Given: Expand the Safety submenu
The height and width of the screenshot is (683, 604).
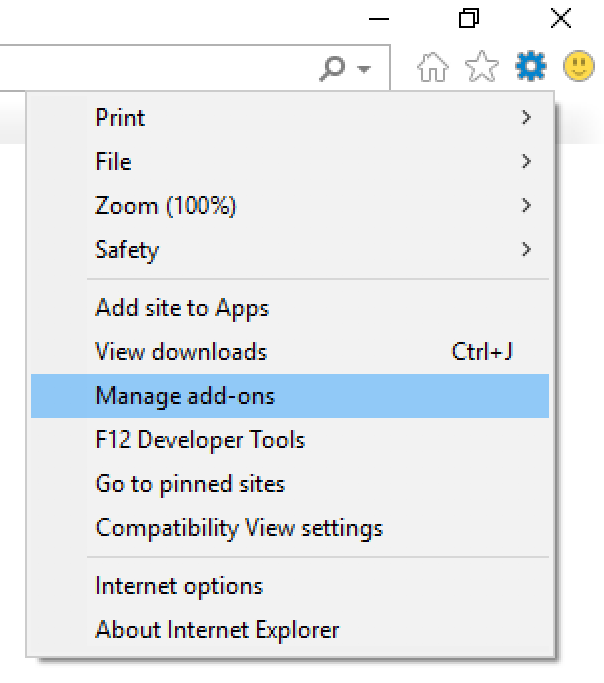Looking at the screenshot, I should point(290,250).
